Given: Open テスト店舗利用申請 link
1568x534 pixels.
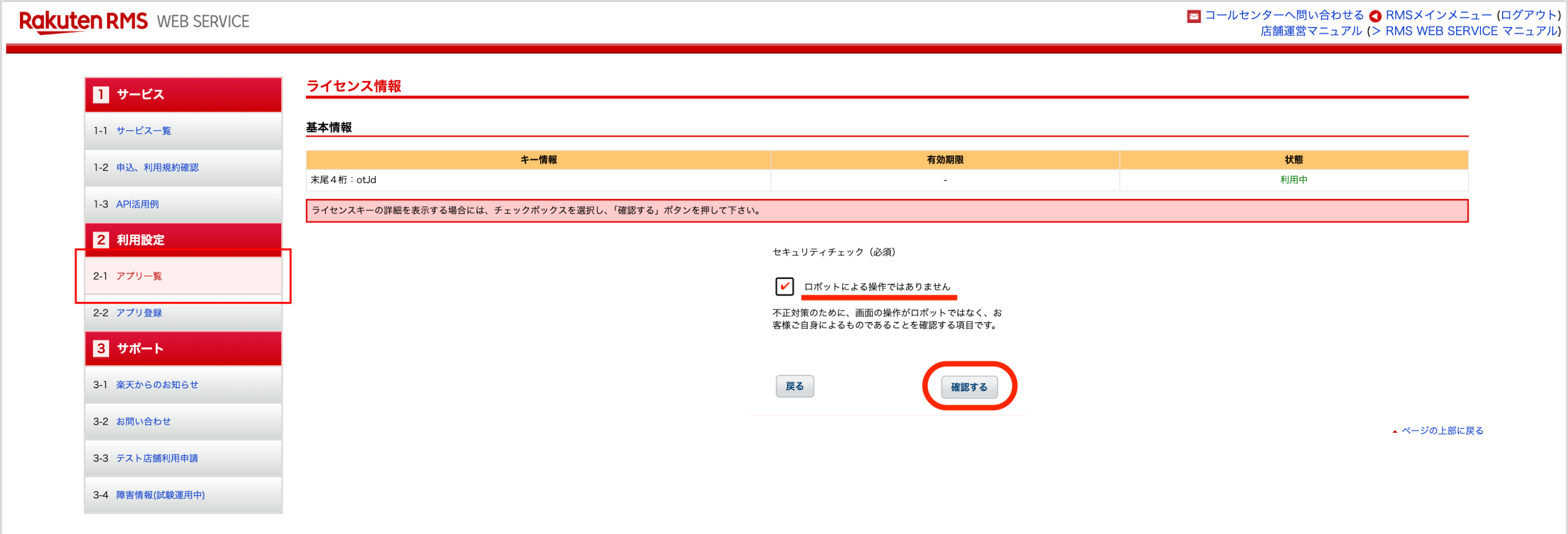Looking at the screenshot, I should tap(157, 458).
